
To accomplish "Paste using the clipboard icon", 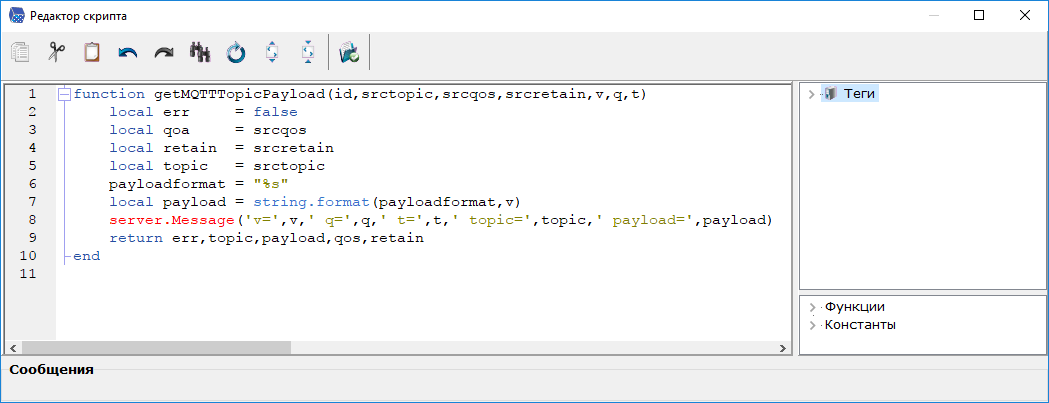I will pos(92,52).
